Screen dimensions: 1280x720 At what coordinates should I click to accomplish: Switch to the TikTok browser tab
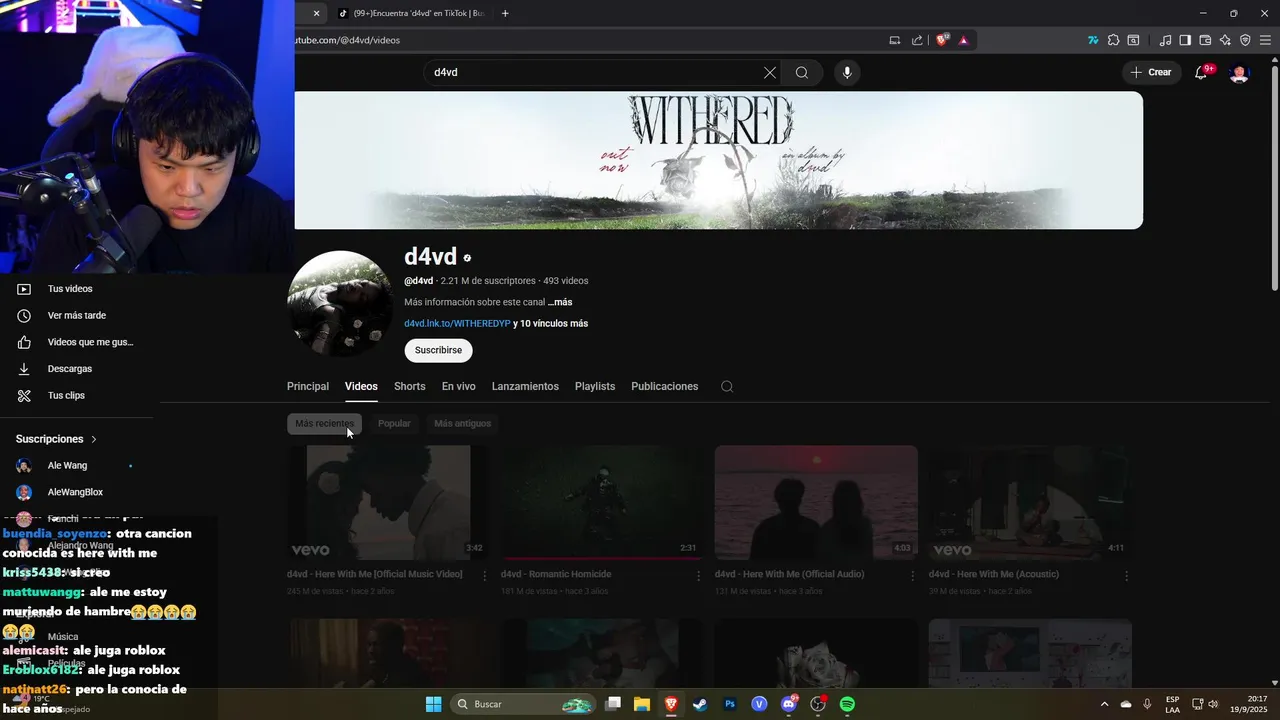(412, 13)
